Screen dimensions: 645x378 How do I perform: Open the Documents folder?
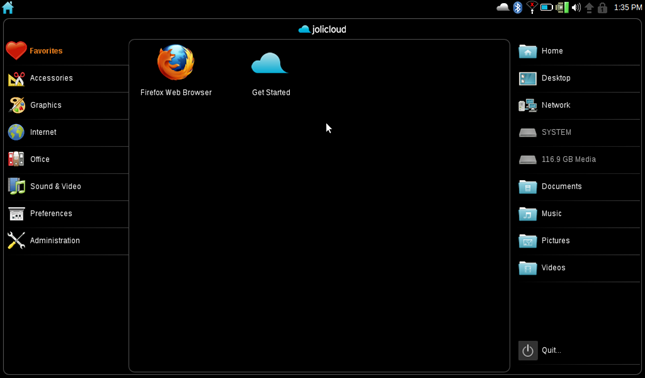578,187
